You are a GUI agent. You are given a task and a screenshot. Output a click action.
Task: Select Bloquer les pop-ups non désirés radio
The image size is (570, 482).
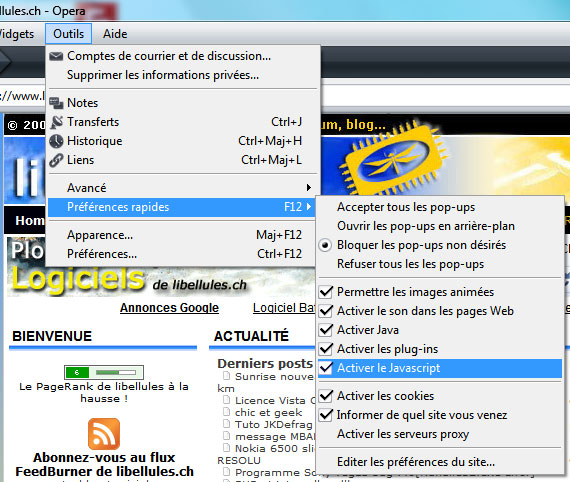coord(325,245)
